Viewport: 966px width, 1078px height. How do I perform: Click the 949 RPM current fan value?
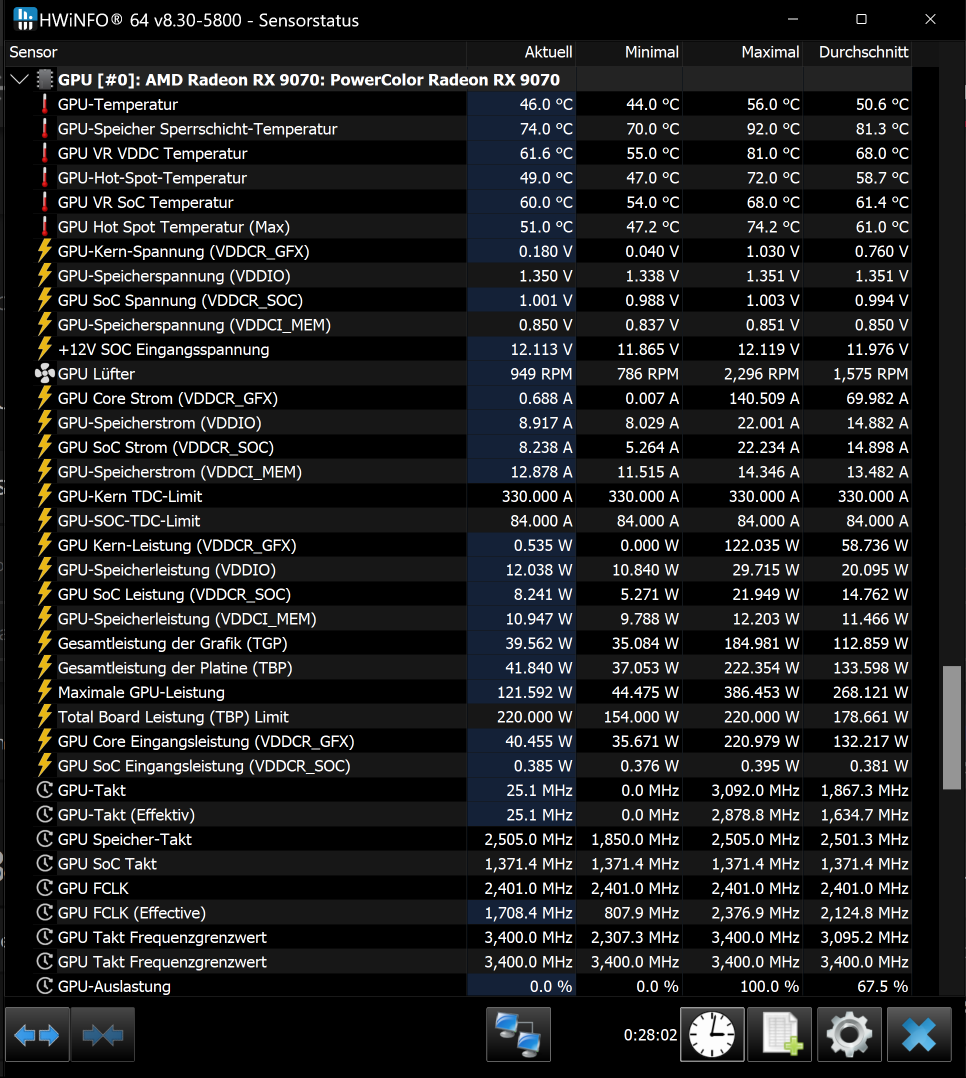[x=541, y=374]
